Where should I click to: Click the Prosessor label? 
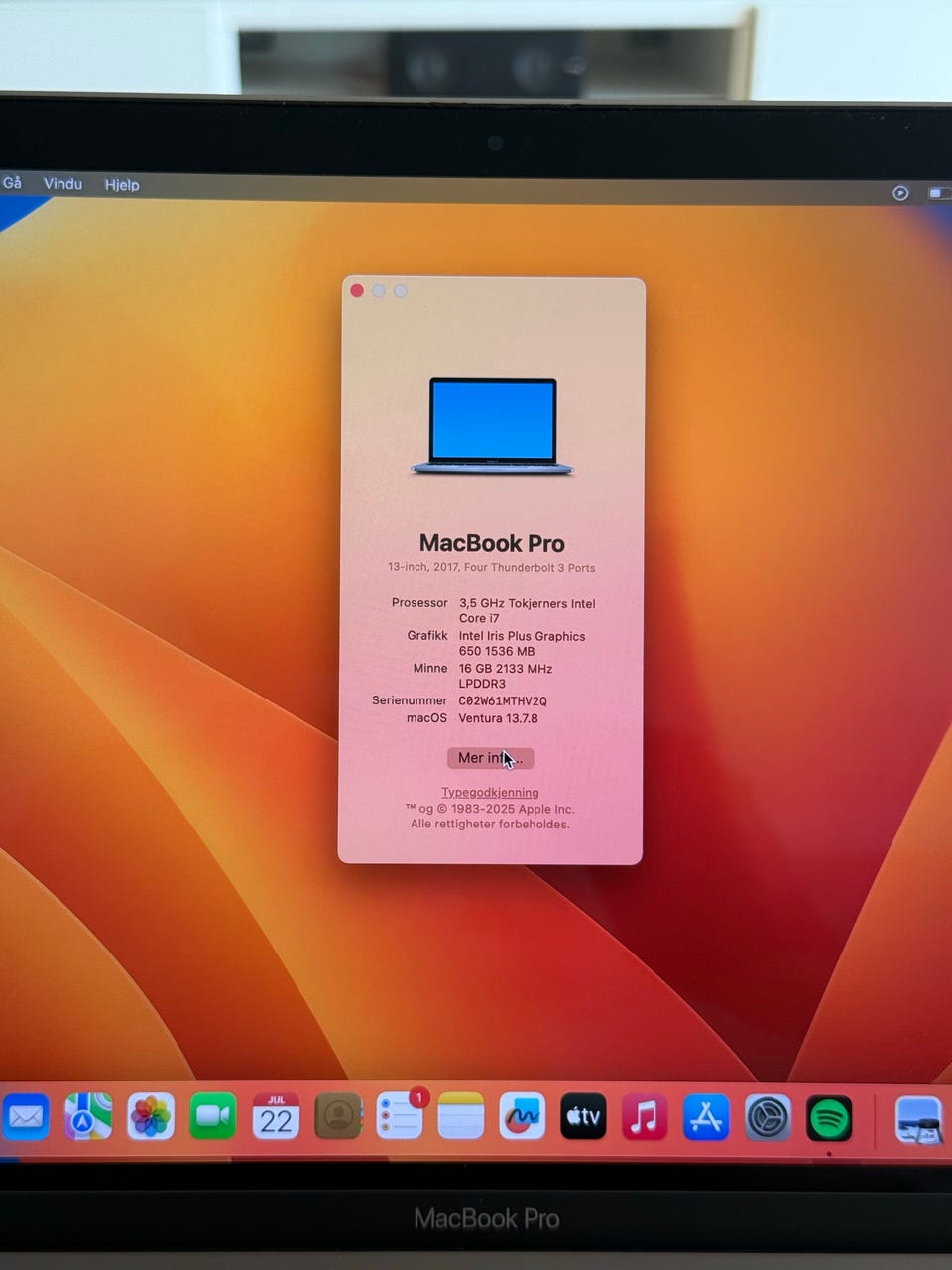(419, 602)
